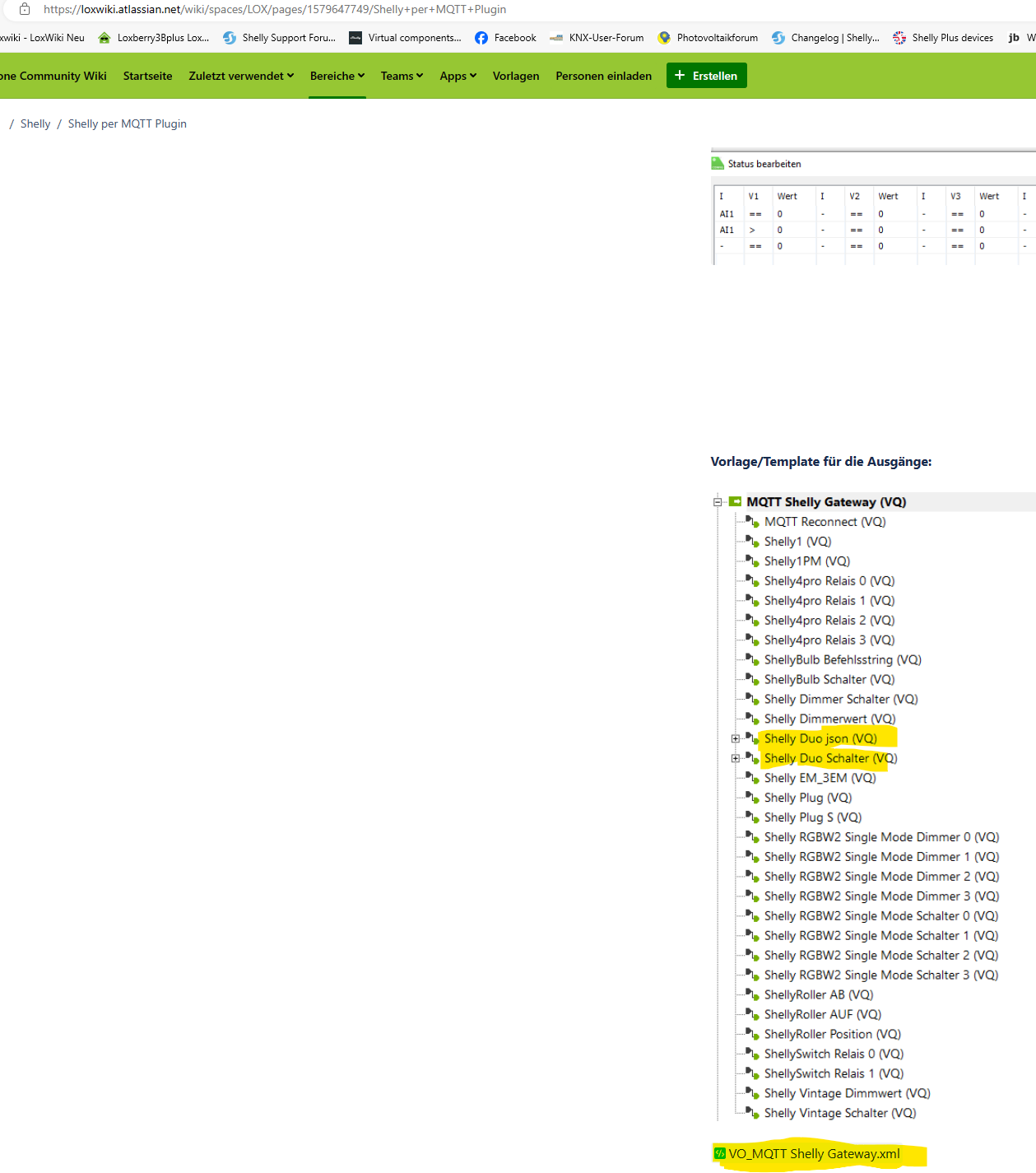
Task: Select ShellyRoller Position (VQ) row
Action: [833, 1035]
